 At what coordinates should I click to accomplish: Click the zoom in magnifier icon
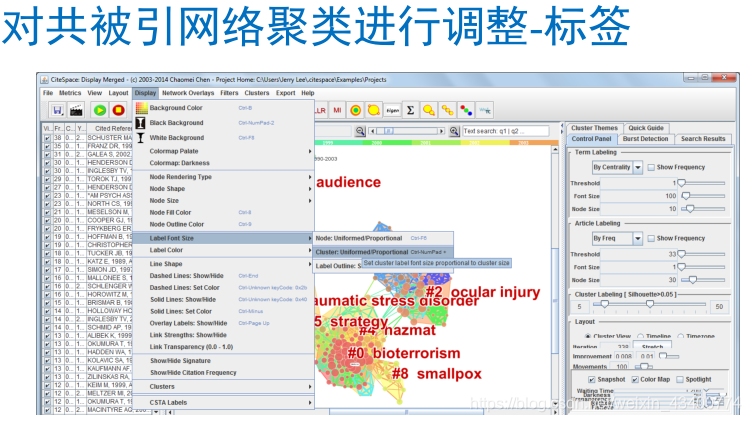click(454, 131)
